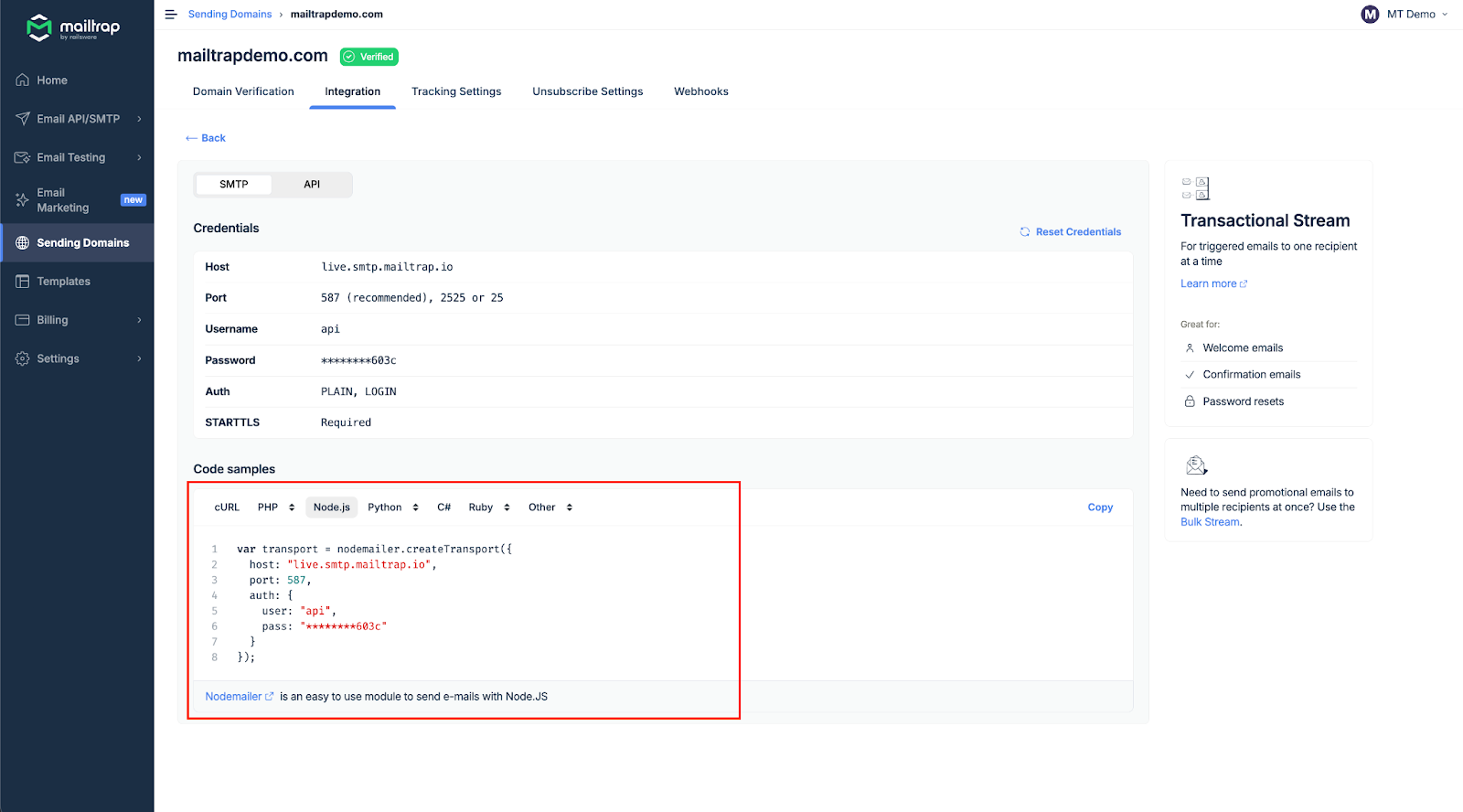This screenshot has height=812, width=1463.
Task: Click the Sending Domains globe icon
Action: pos(23,243)
